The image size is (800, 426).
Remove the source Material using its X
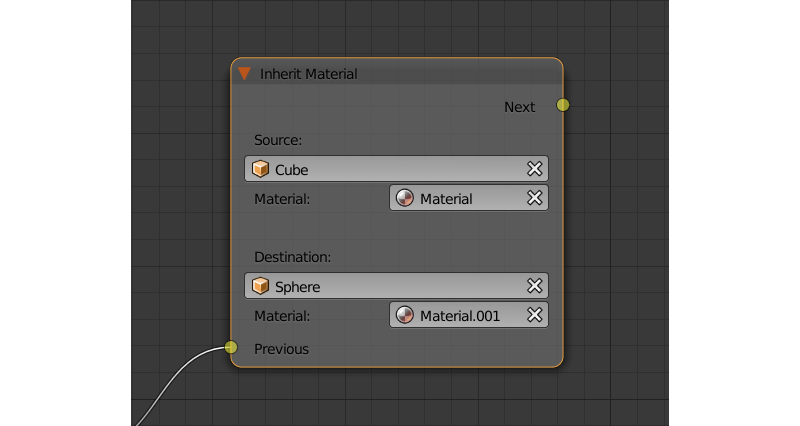pos(535,199)
